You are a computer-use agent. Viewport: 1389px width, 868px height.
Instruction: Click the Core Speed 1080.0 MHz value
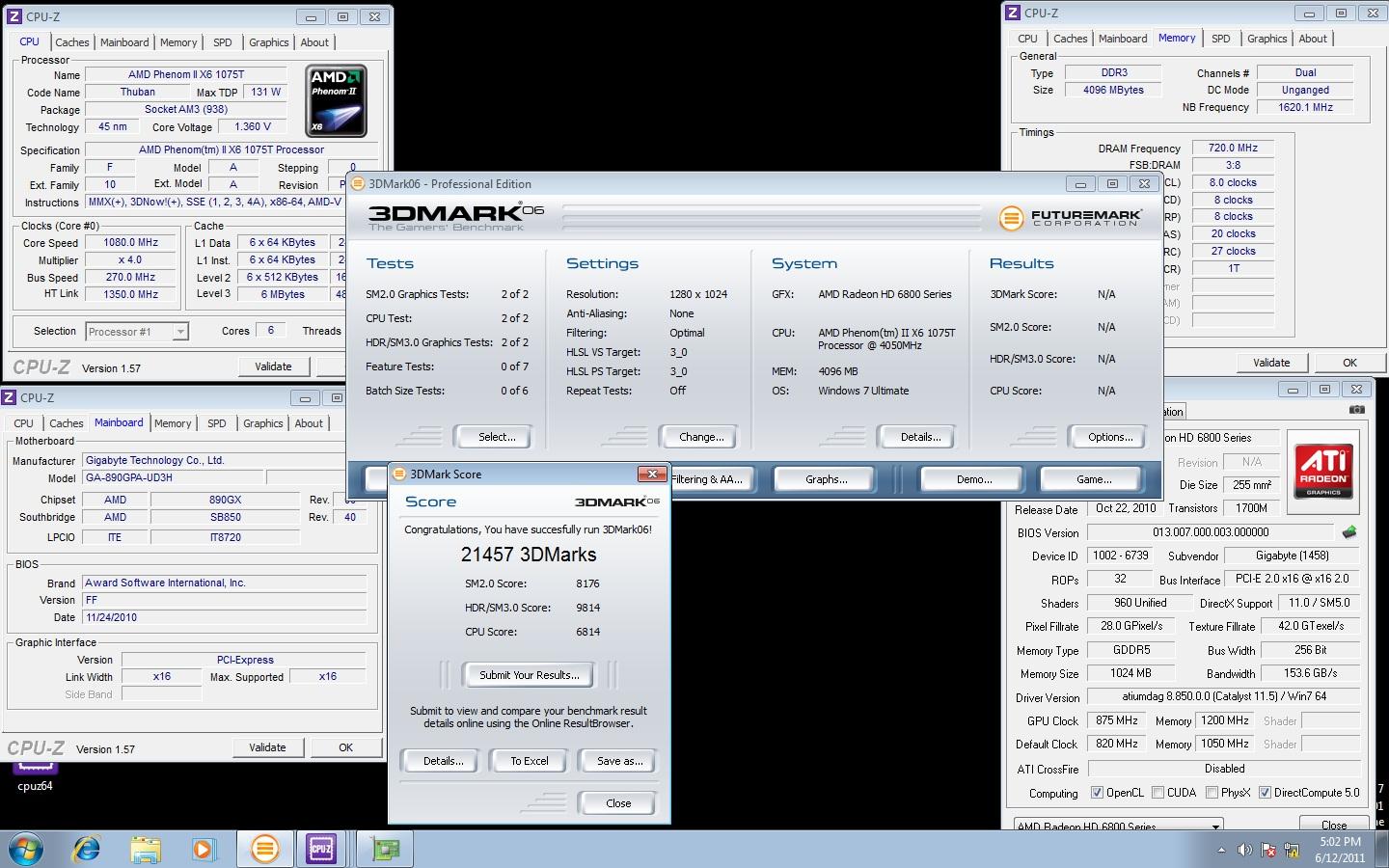pos(131,243)
